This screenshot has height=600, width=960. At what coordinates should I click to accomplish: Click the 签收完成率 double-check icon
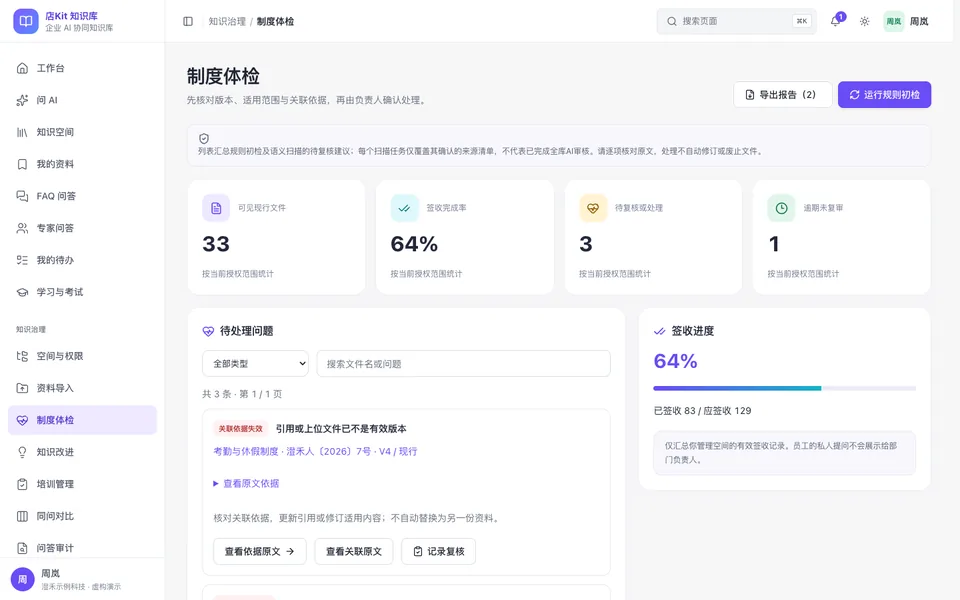(404, 208)
